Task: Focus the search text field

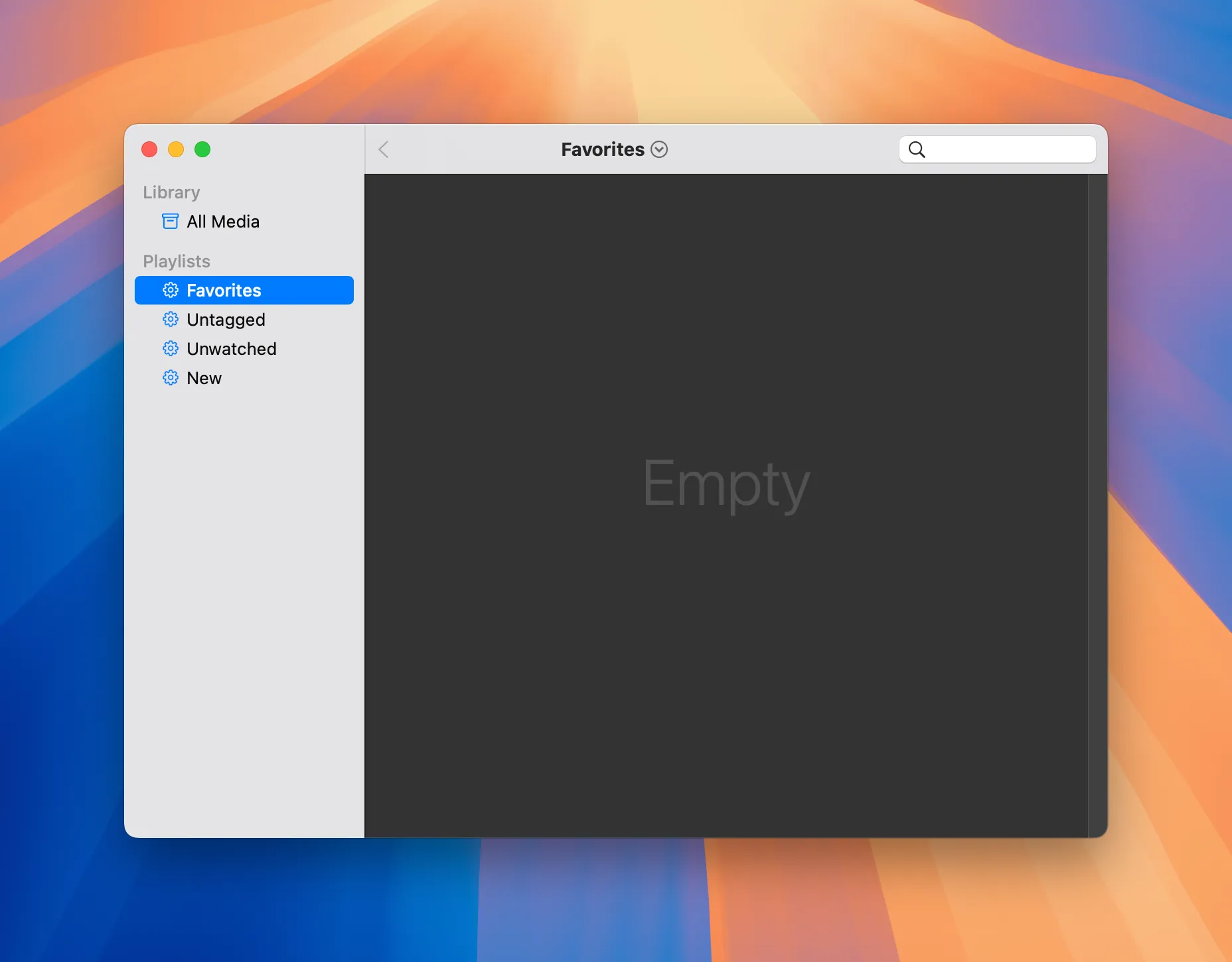Action: point(1009,150)
